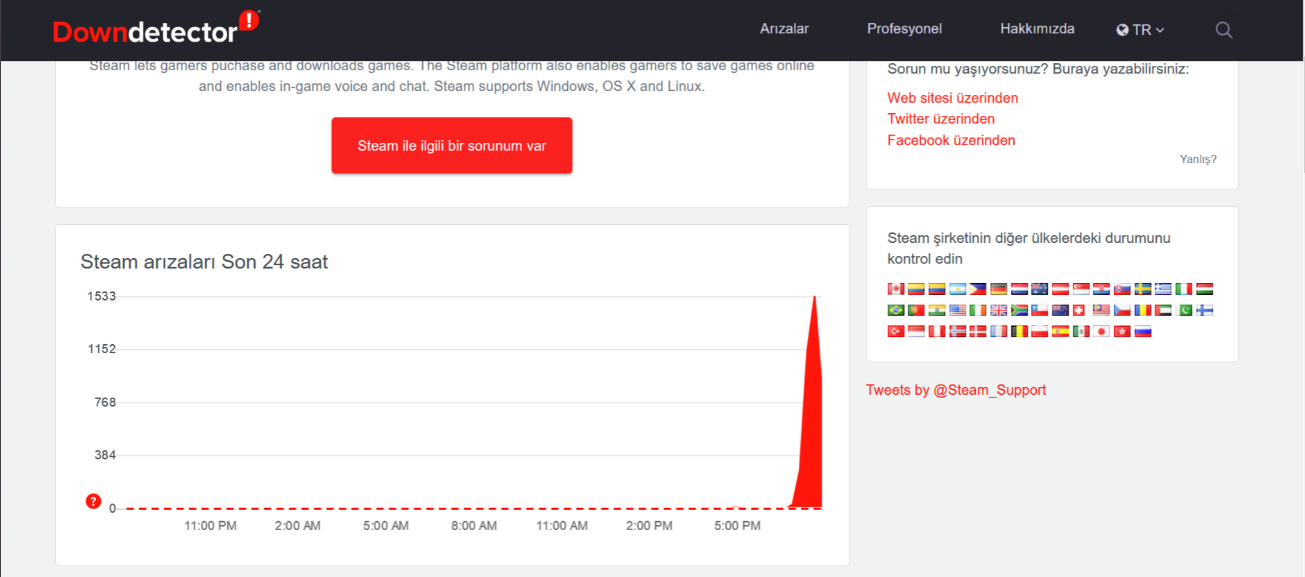Select the Slovakia flag
This screenshot has height=577, width=1305.
coord(1123,289)
